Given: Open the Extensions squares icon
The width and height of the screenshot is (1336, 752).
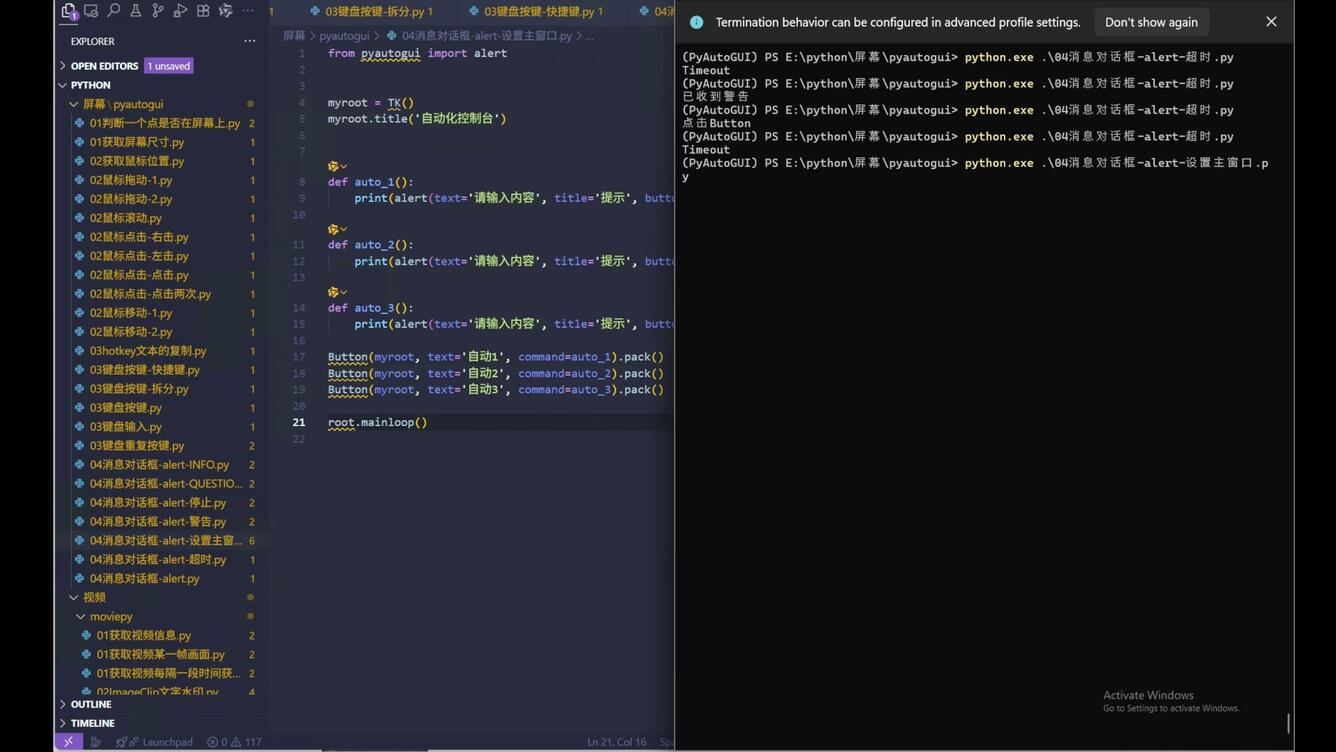Looking at the screenshot, I should click(x=203, y=11).
